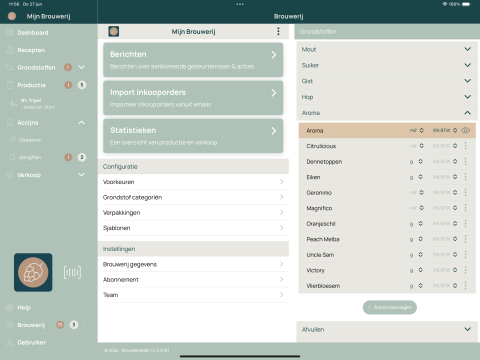The height and width of the screenshot is (360, 480).
Task: Click the Wi-Fi icon in status bar
Action: click(445, 4)
